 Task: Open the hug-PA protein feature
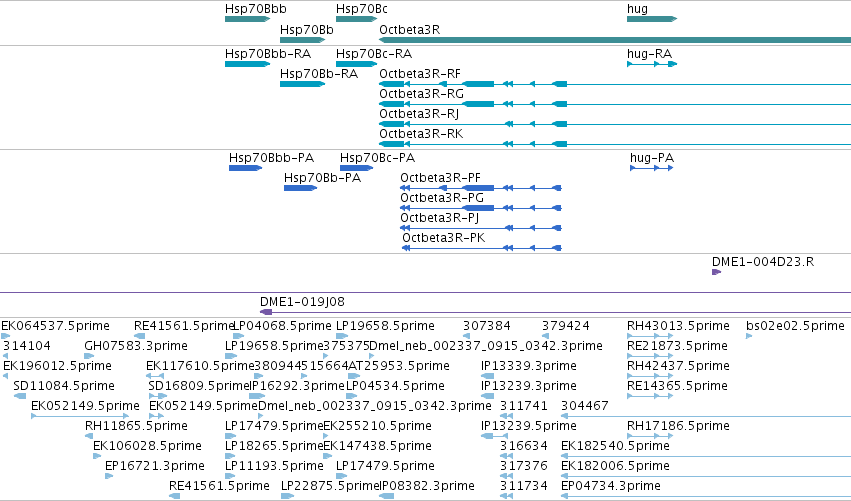[652, 168]
